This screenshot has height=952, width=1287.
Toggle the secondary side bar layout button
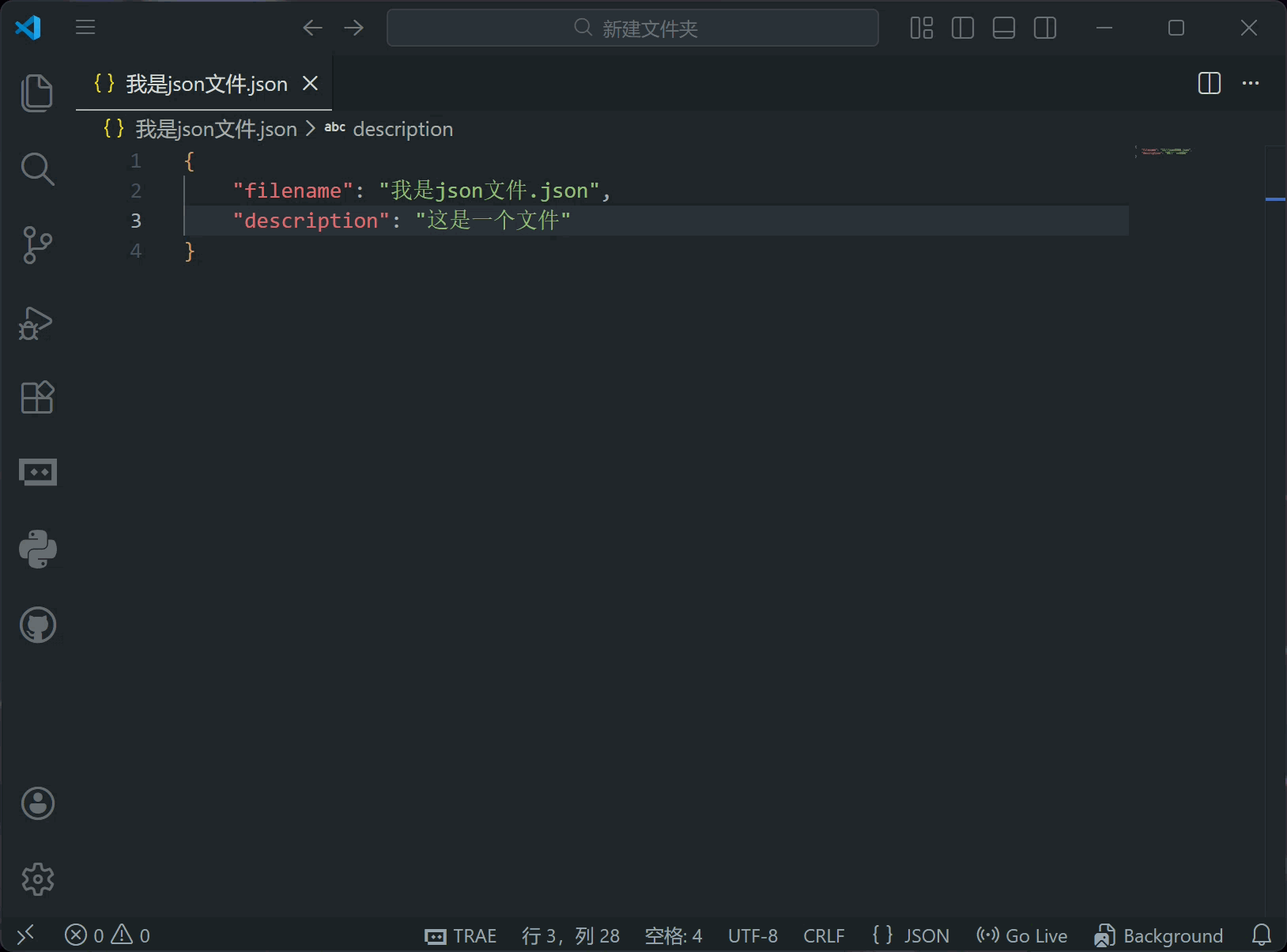(x=1044, y=28)
